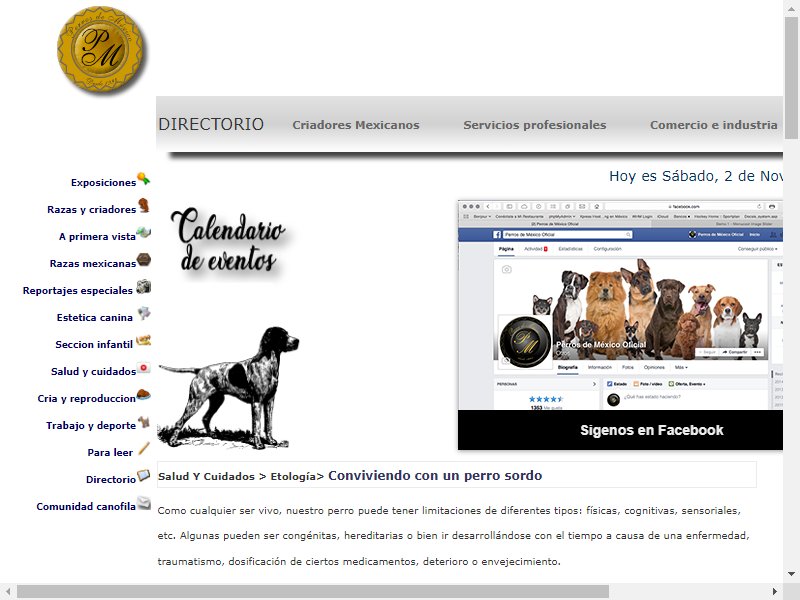The image size is (800, 600).
Task: Click the pencil icon beside Para leer
Action: pos(144,448)
